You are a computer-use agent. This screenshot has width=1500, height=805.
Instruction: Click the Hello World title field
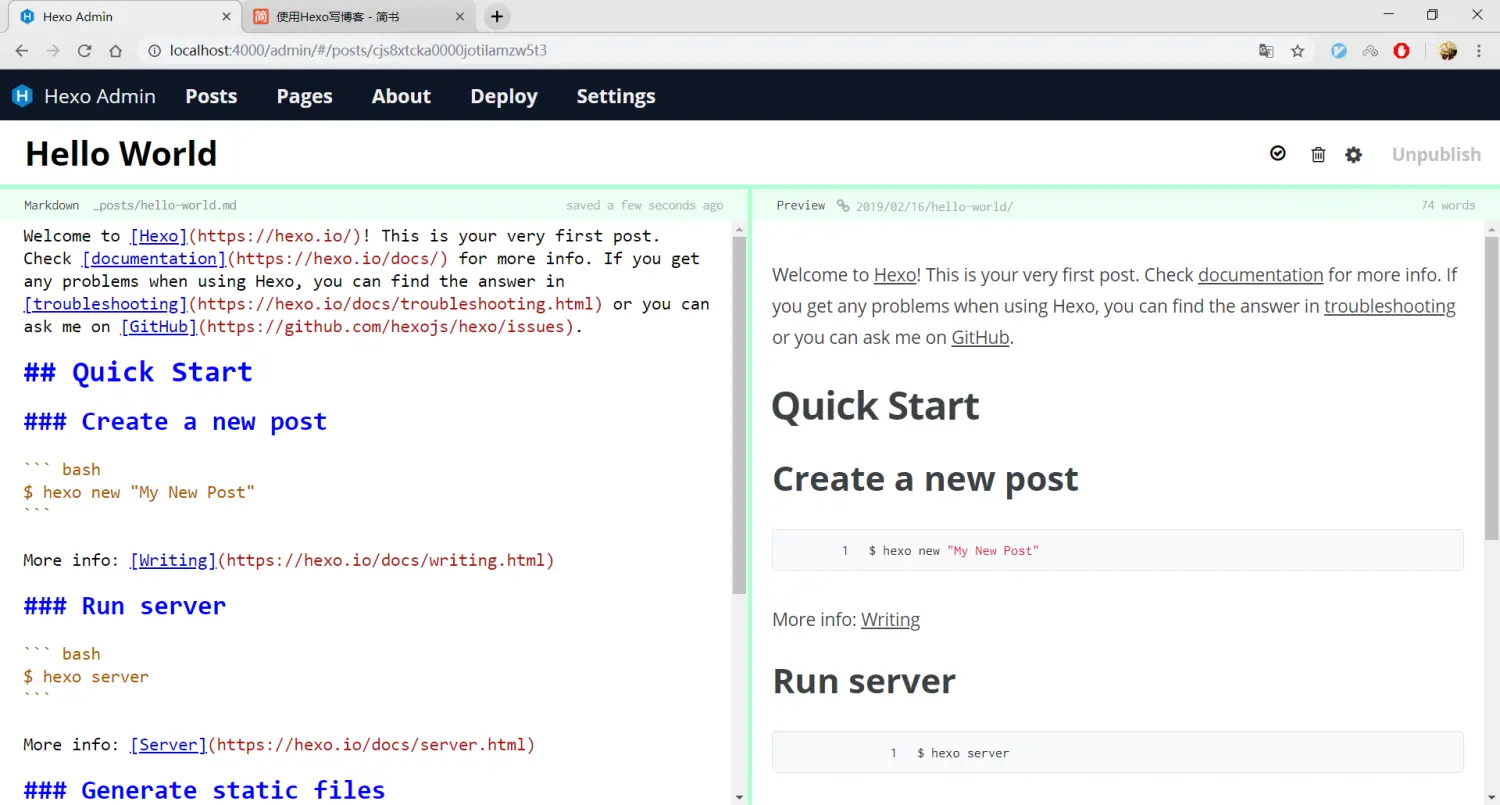click(121, 153)
